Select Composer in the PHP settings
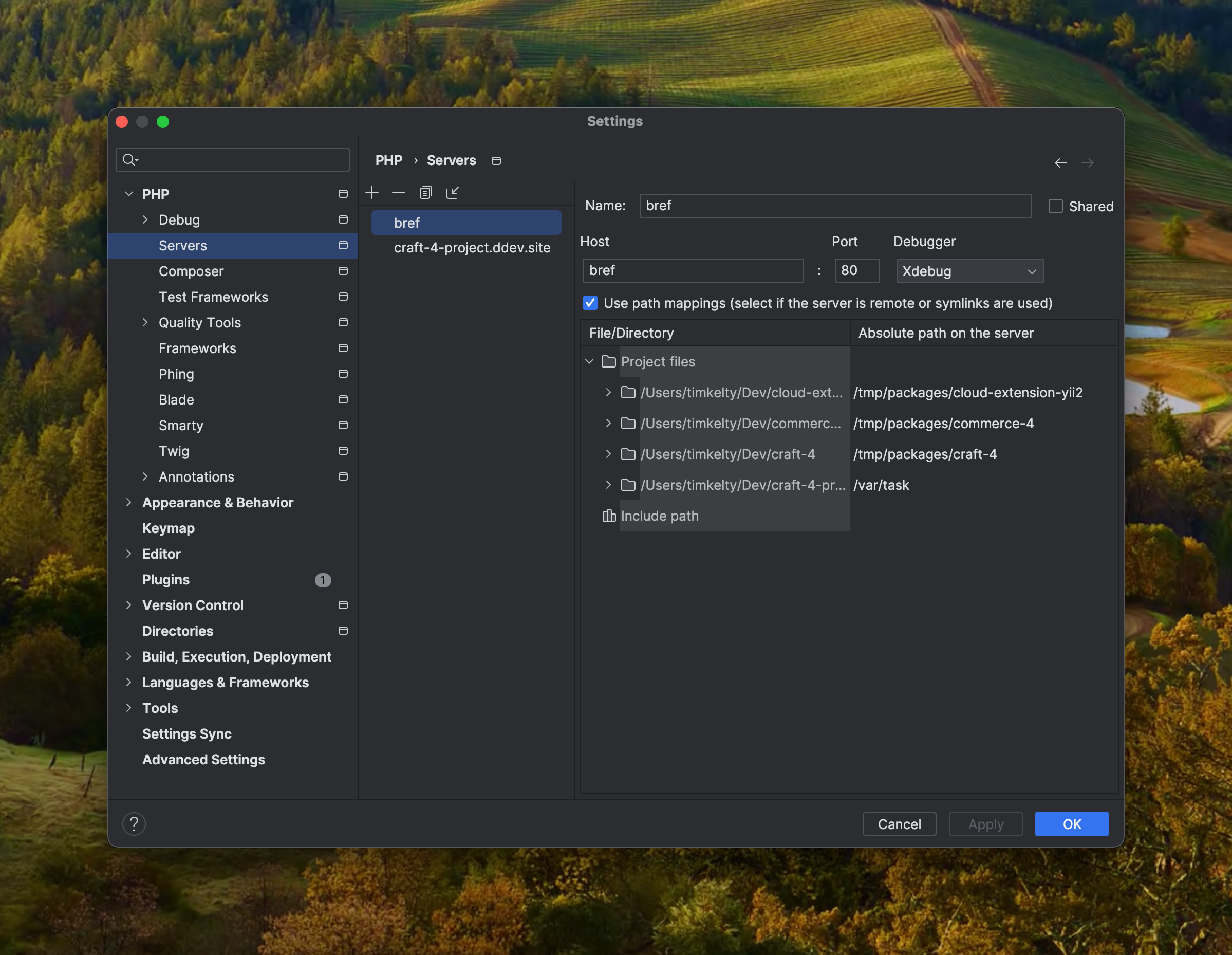Image resolution: width=1232 pixels, height=955 pixels. [x=191, y=271]
